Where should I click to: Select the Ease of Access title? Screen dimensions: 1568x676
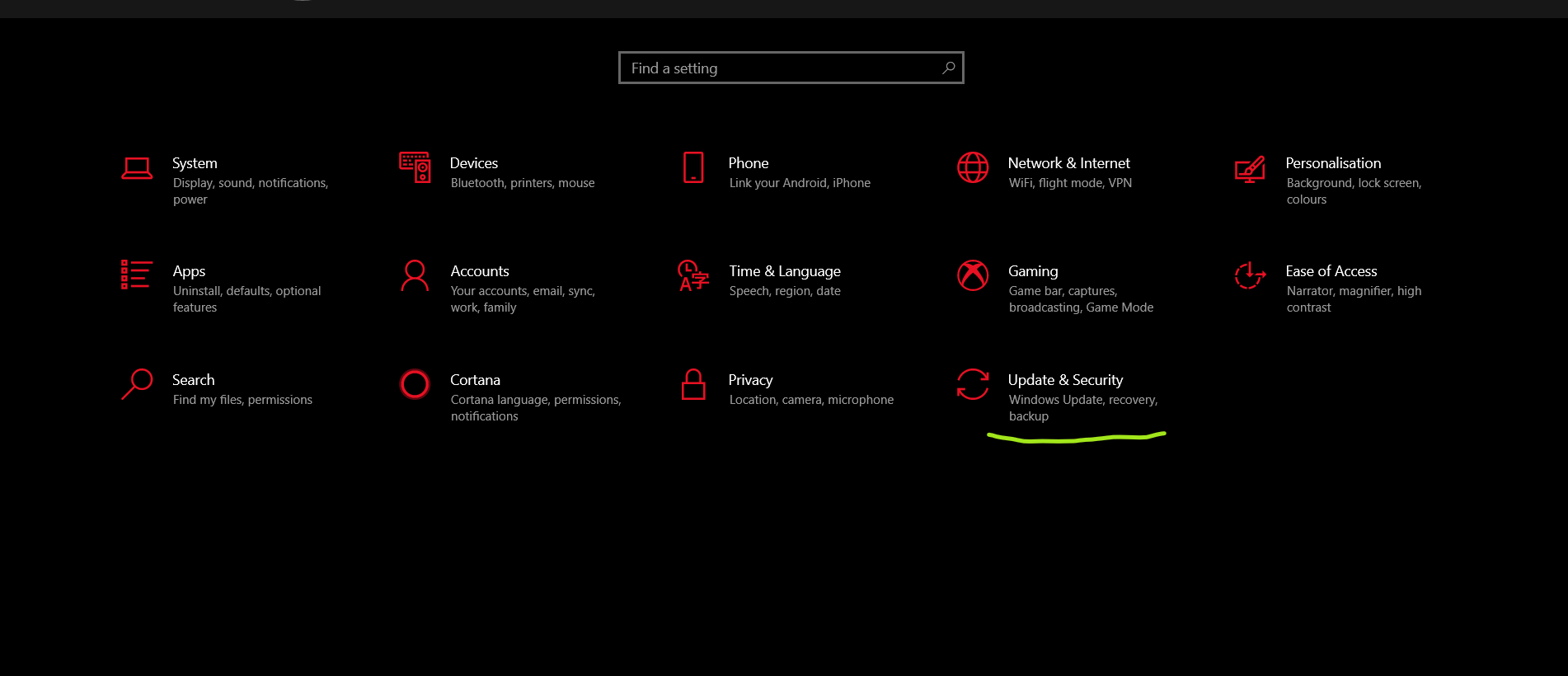1331,271
